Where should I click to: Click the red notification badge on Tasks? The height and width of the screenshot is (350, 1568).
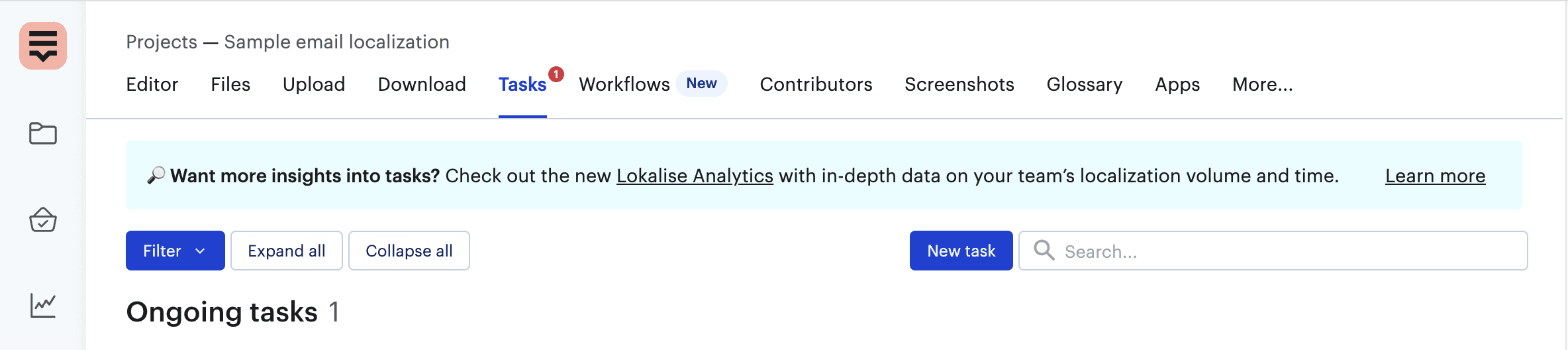[x=556, y=74]
